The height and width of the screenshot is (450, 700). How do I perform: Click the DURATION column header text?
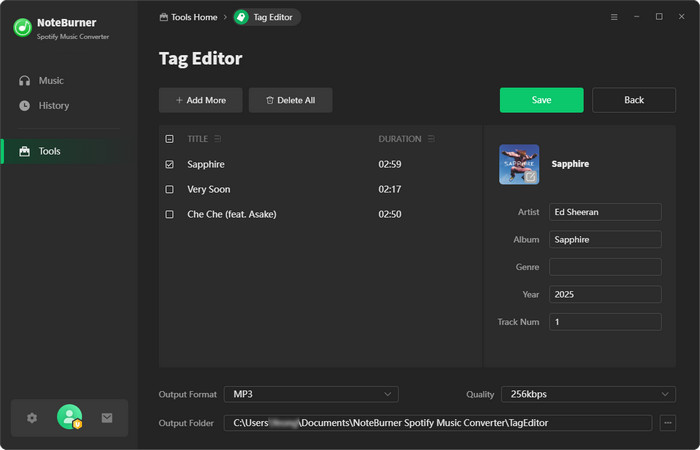tap(400, 139)
